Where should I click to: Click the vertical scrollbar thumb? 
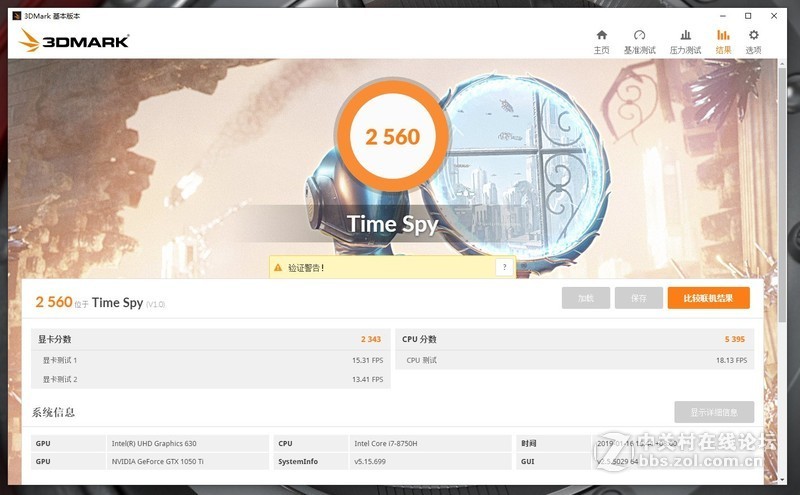point(783,194)
